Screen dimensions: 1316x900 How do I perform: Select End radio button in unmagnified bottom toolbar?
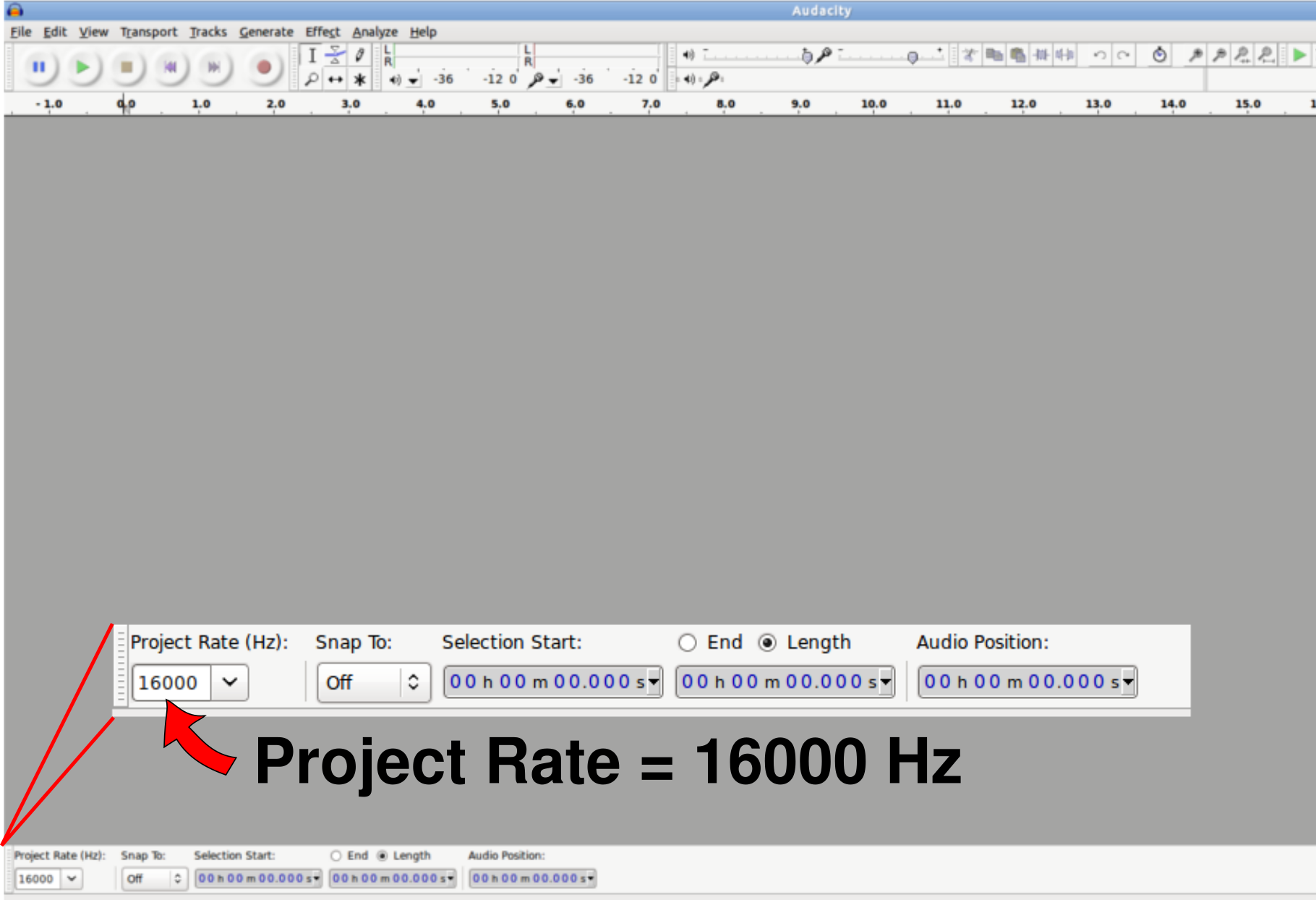(x=336, y=855)
